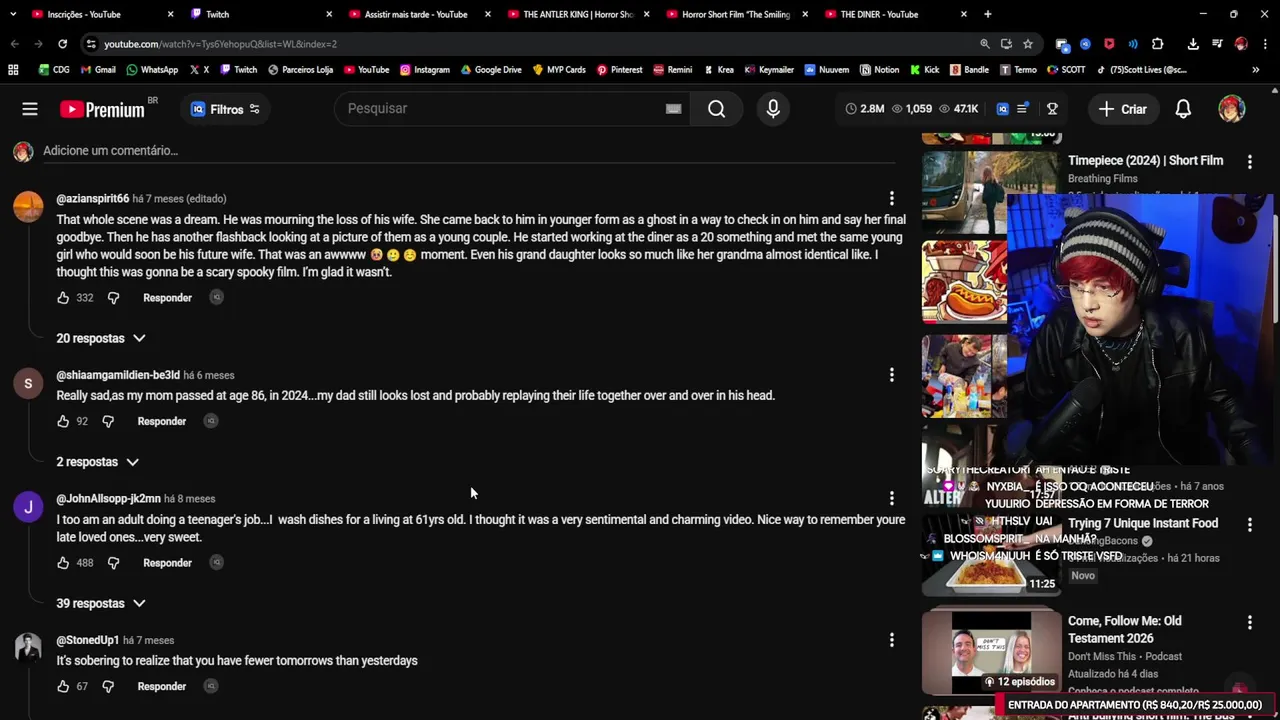This screenshot has height=720, width=1280.
Task: Like the @azianspirit66 comment
Action: click(x=63, y=298)
